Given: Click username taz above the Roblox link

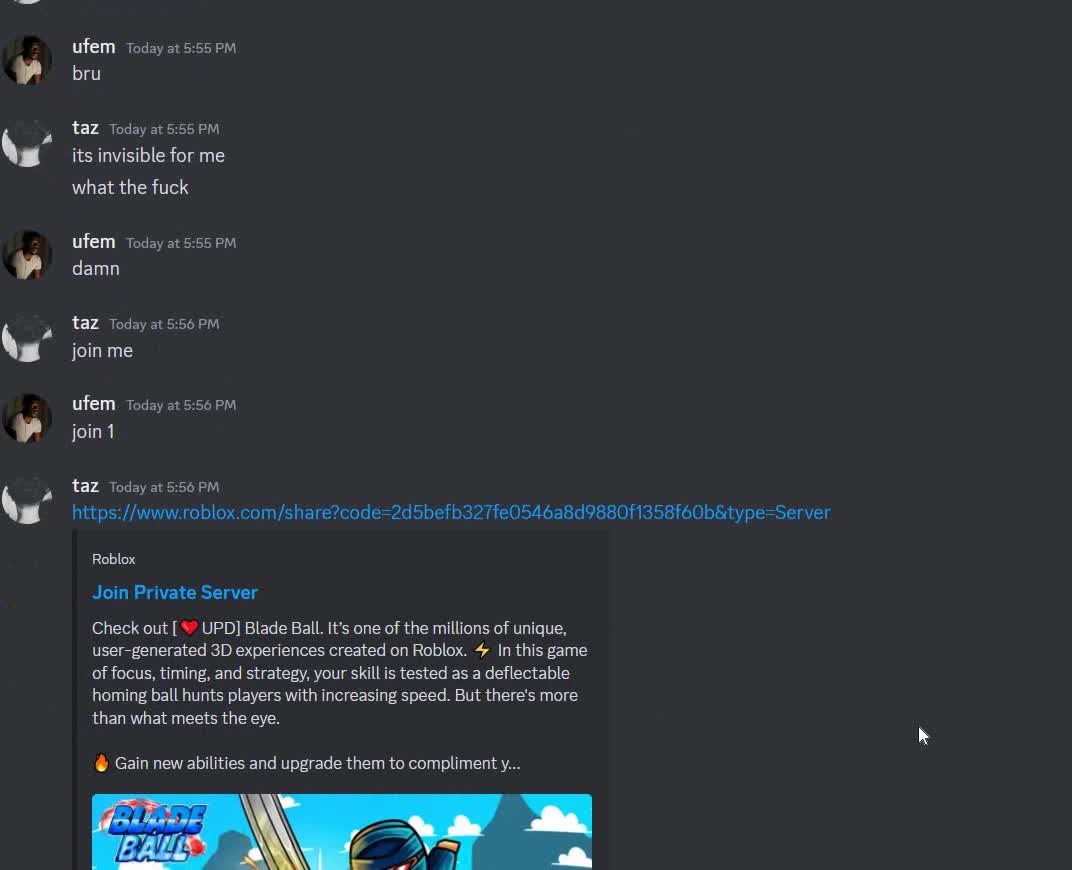Looking at the screenshot, I should [85, 486].
